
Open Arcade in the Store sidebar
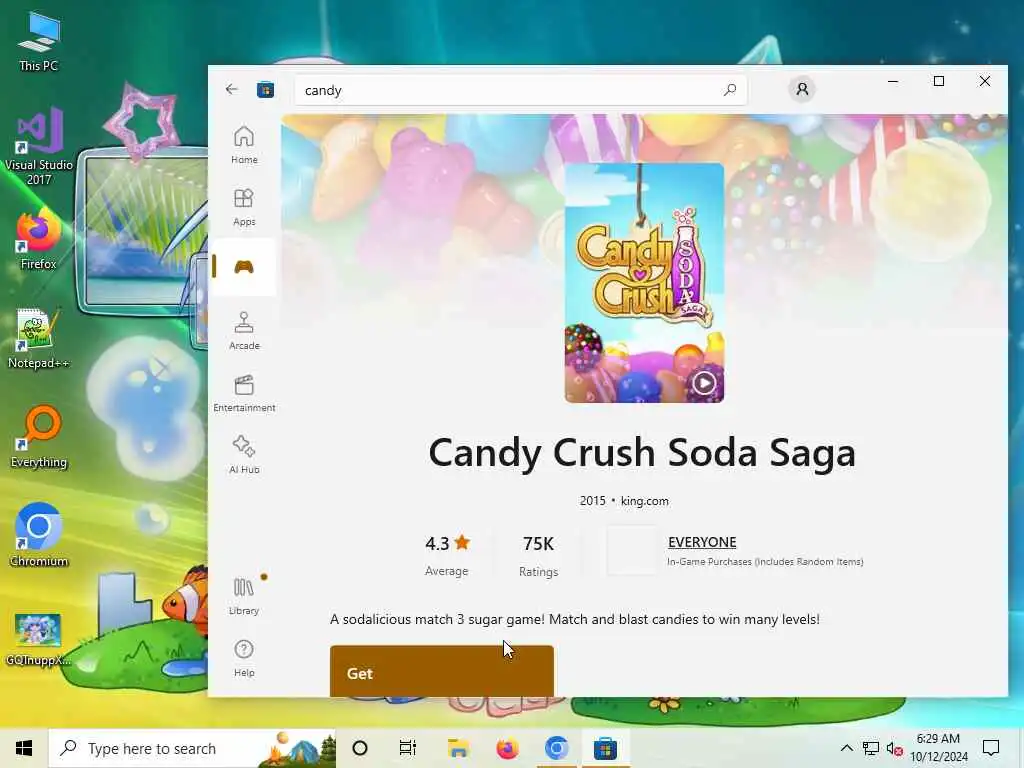click(244, 330)
